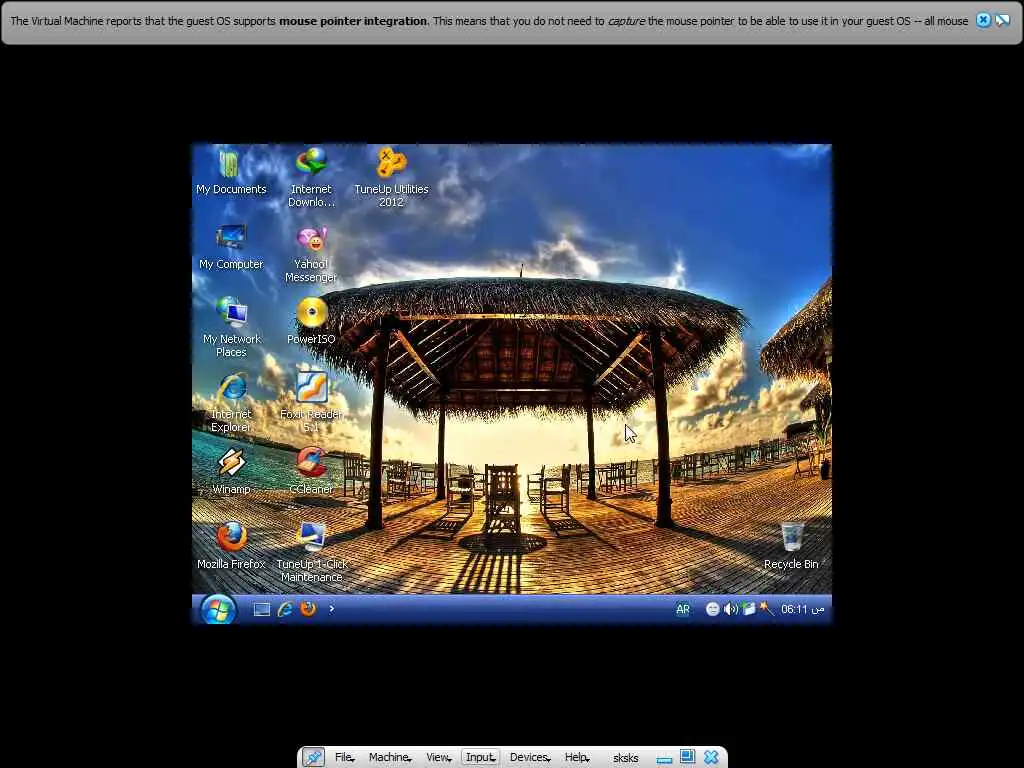Launch TuneUp Utilities 2012 icon
1024x768 pixels.
click(391, 178)
